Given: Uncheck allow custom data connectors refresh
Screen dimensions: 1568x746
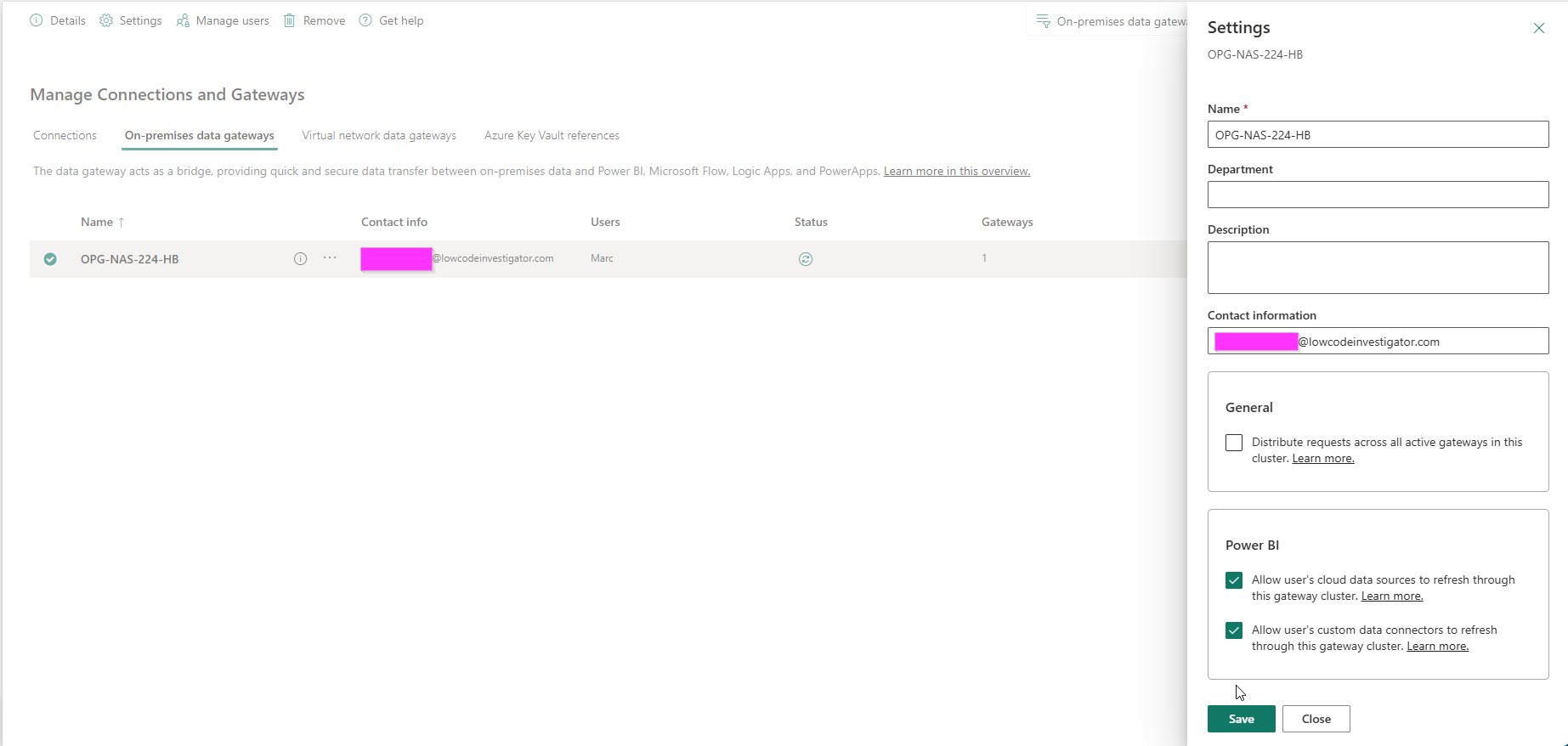Looking at the screenshot, I should pos(1234,630).
